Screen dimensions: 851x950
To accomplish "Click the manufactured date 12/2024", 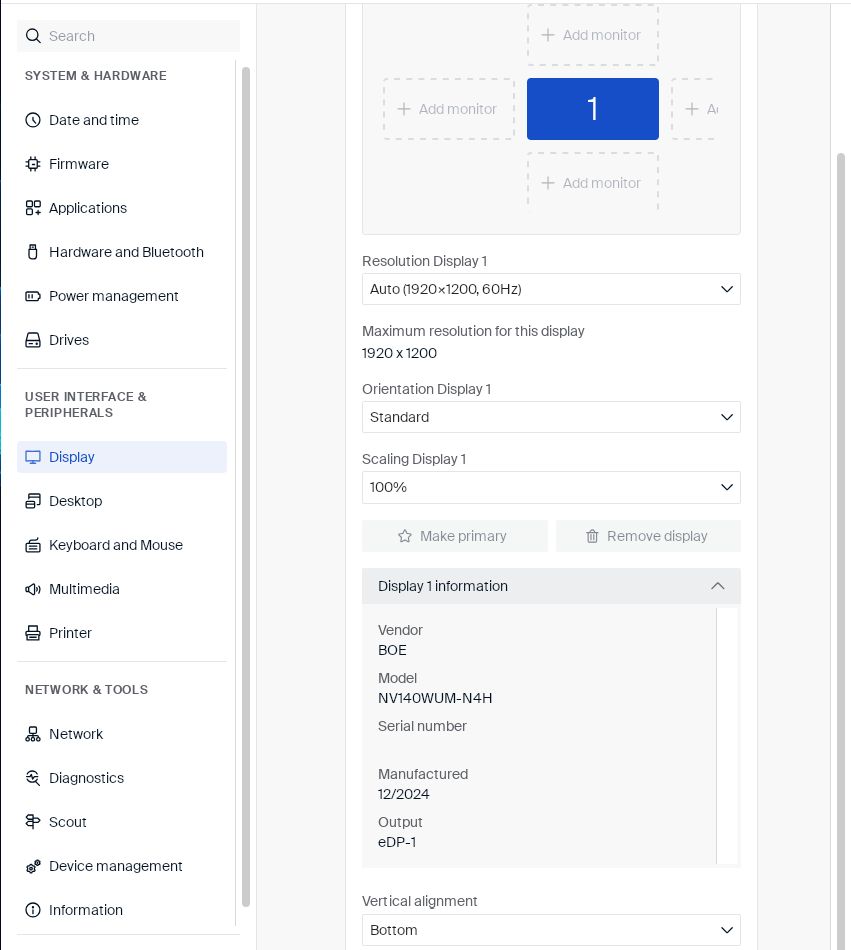I will pyautogui.click(x=403, y=794).
